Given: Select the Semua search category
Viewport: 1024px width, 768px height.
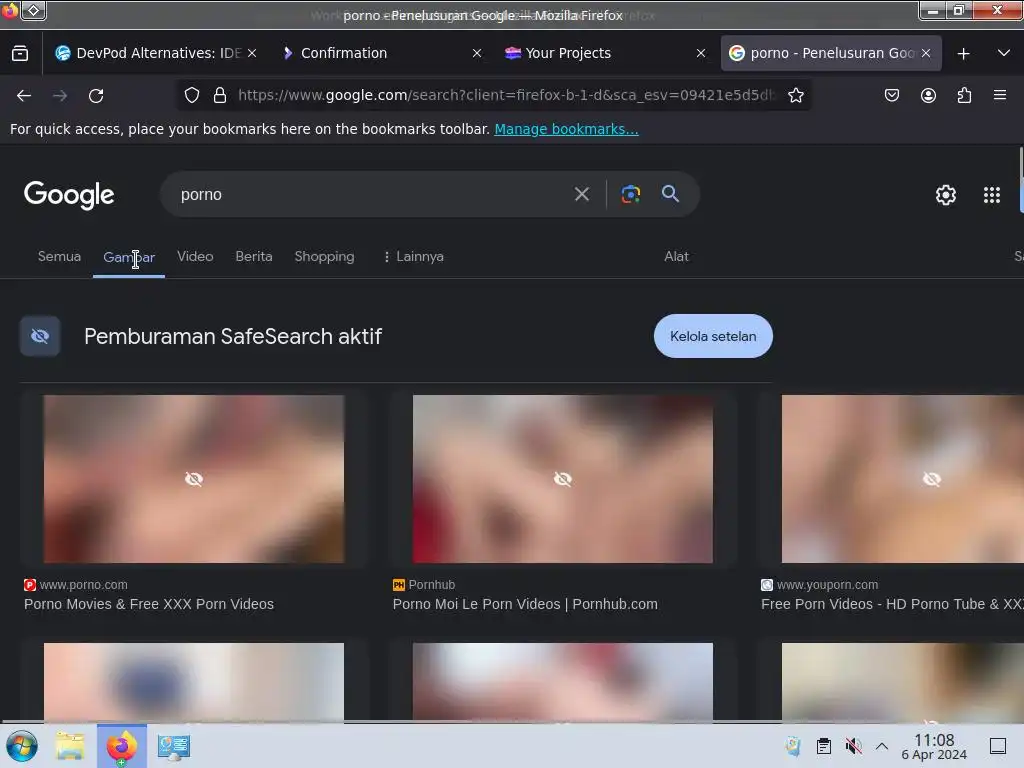Looking at the screenshot, I should [59, 257].
